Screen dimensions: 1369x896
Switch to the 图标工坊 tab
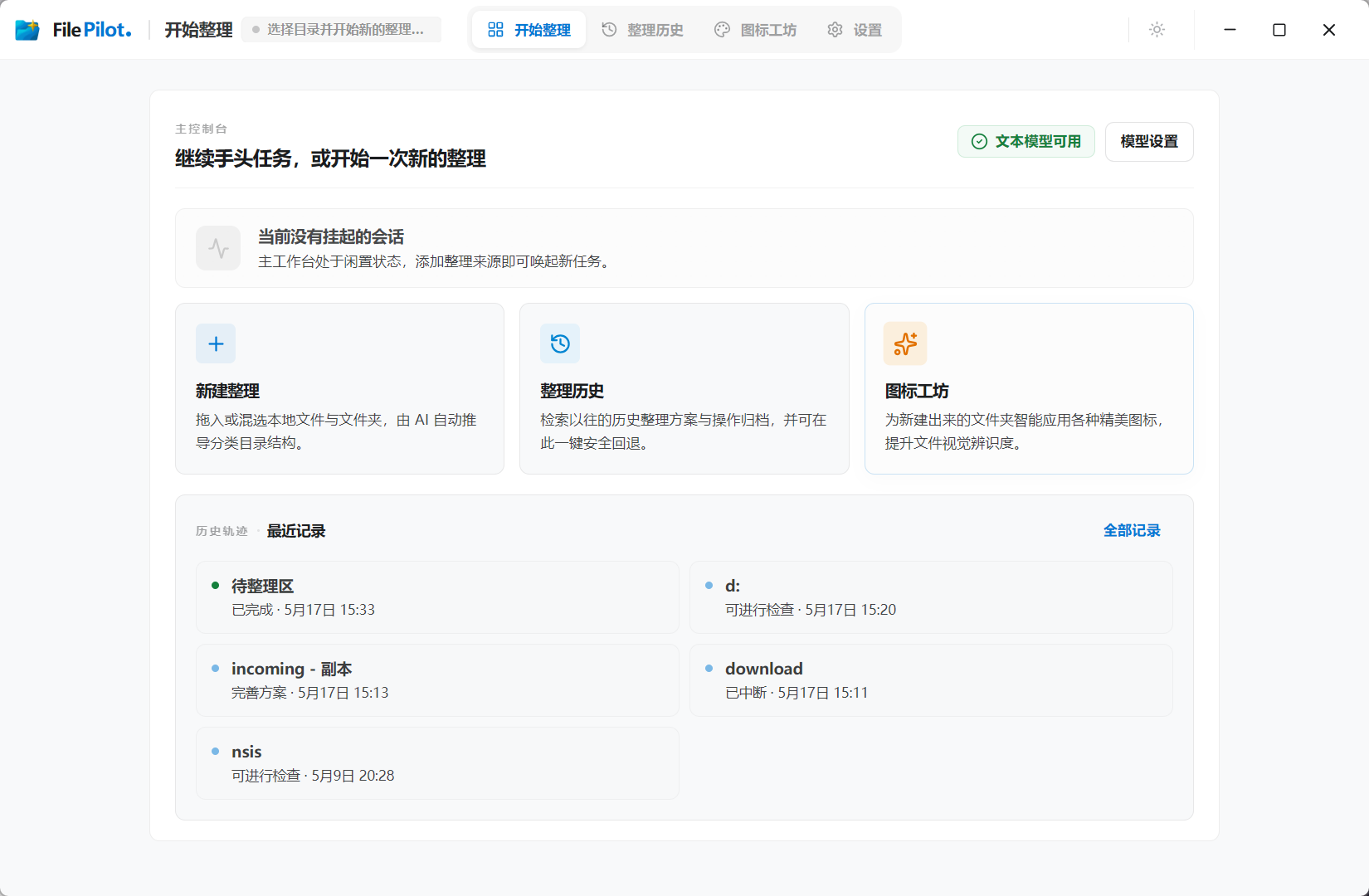point(755,30)
